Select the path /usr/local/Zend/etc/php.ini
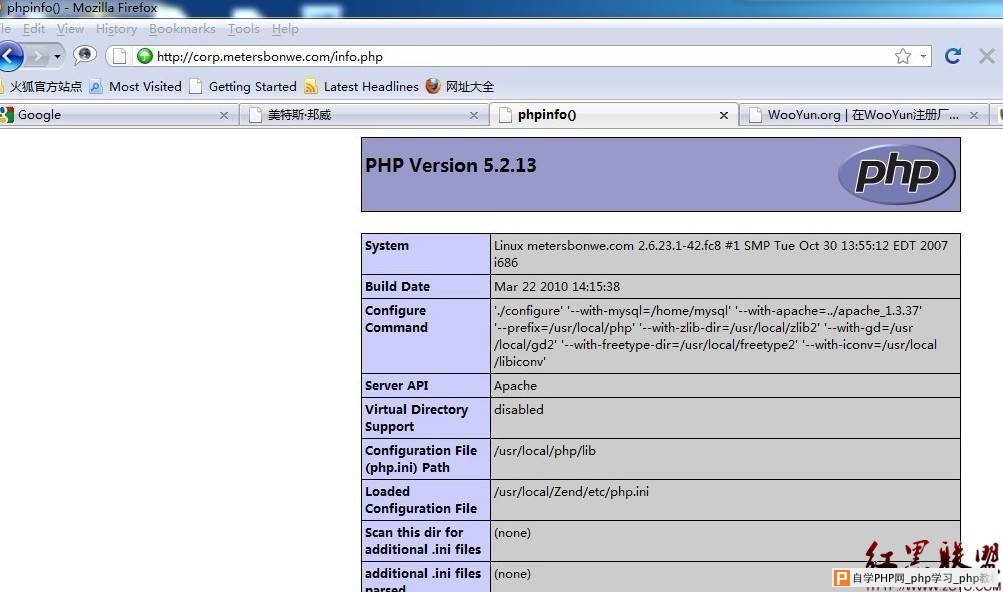 [571, 492]
